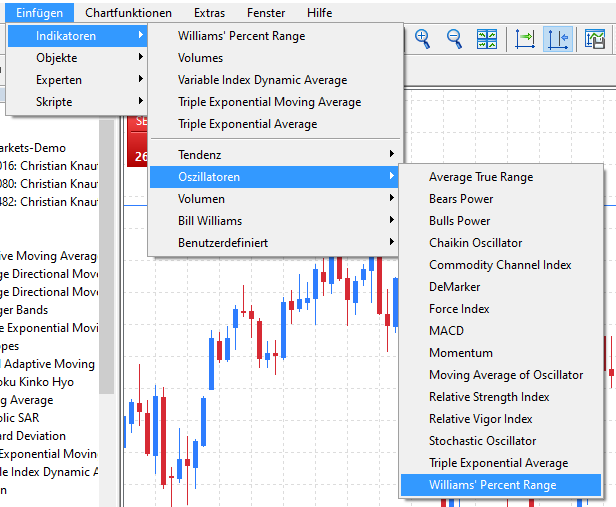Screen dimensions: 616x507
Task: Select Stochastic Oscillator
Action: point(501,441)
